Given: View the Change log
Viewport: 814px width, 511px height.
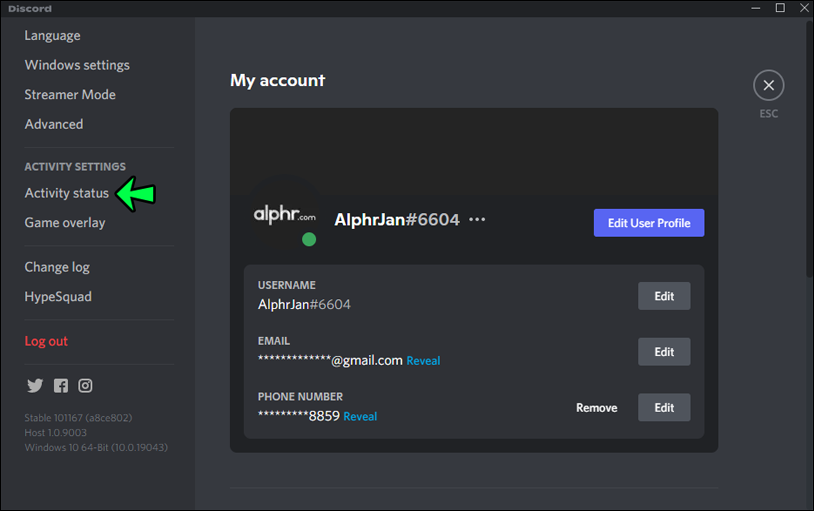Looking at the screenshot, I should pyautogui.click(x=57, y=267).
